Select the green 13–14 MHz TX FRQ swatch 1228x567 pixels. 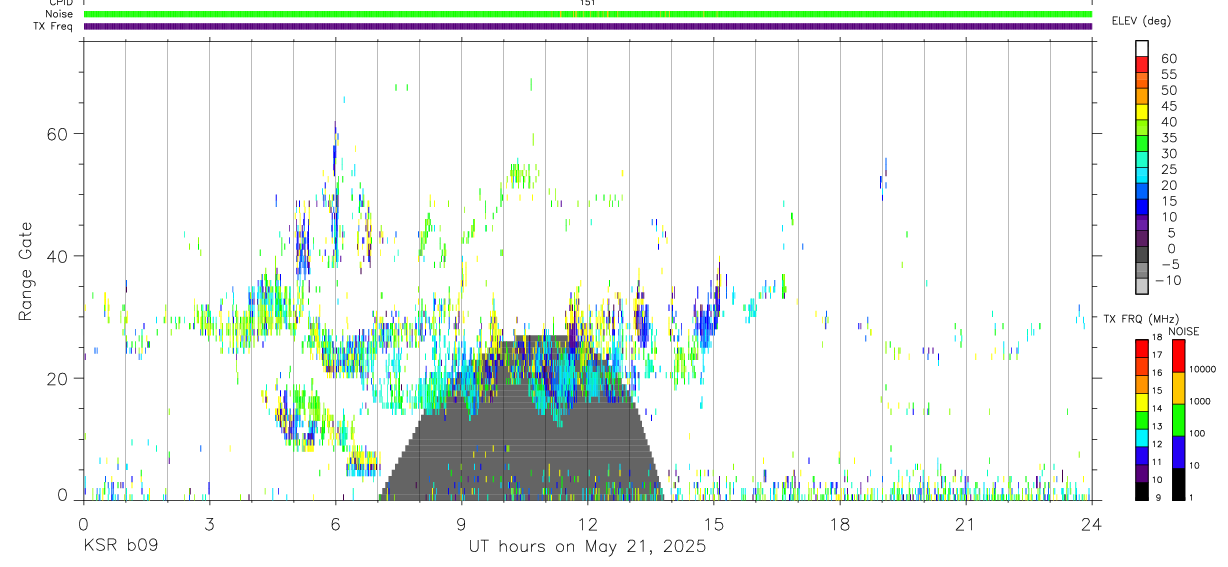[x=1142, y=420]
